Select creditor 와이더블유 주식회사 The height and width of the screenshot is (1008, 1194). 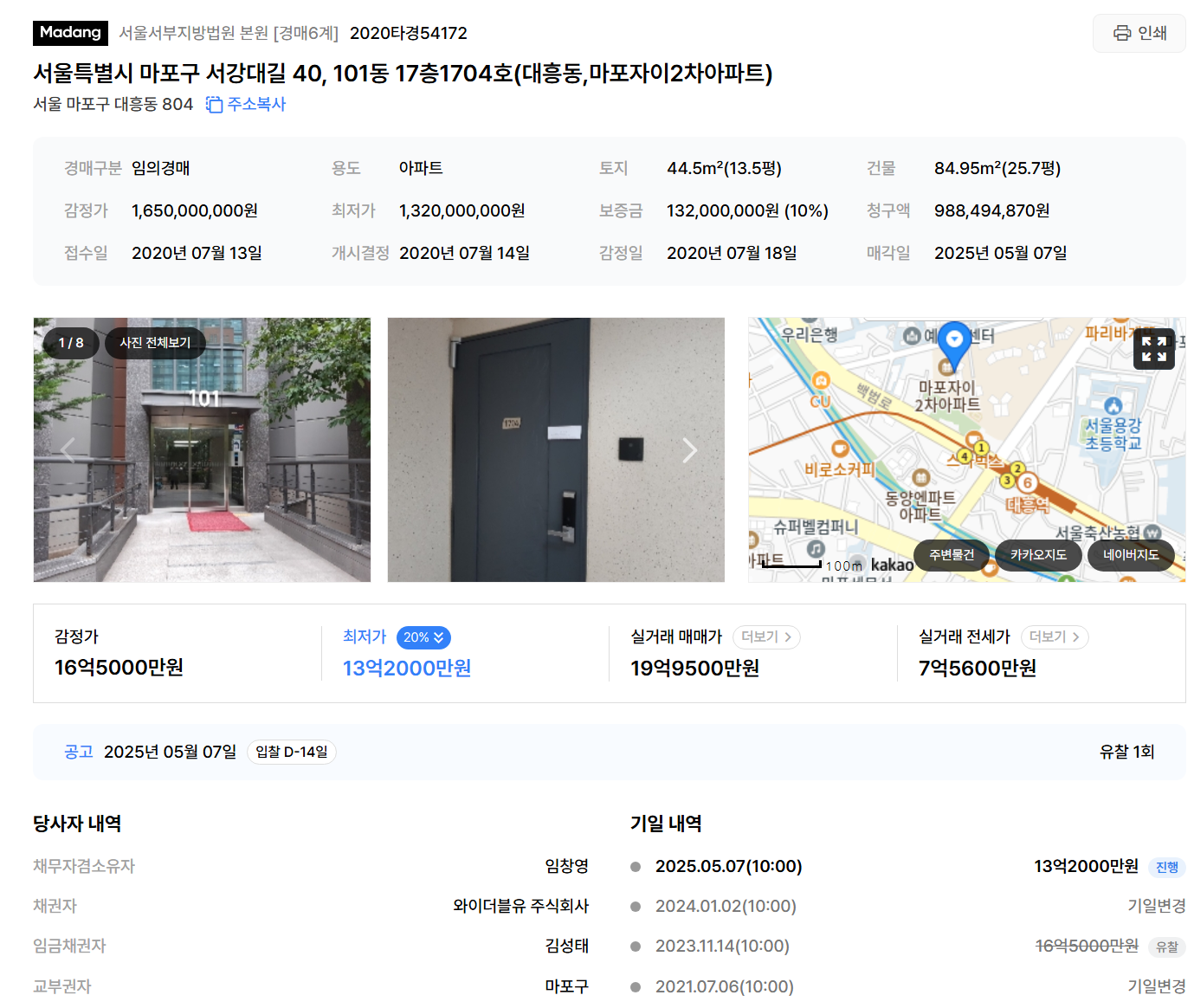[521, 906]
